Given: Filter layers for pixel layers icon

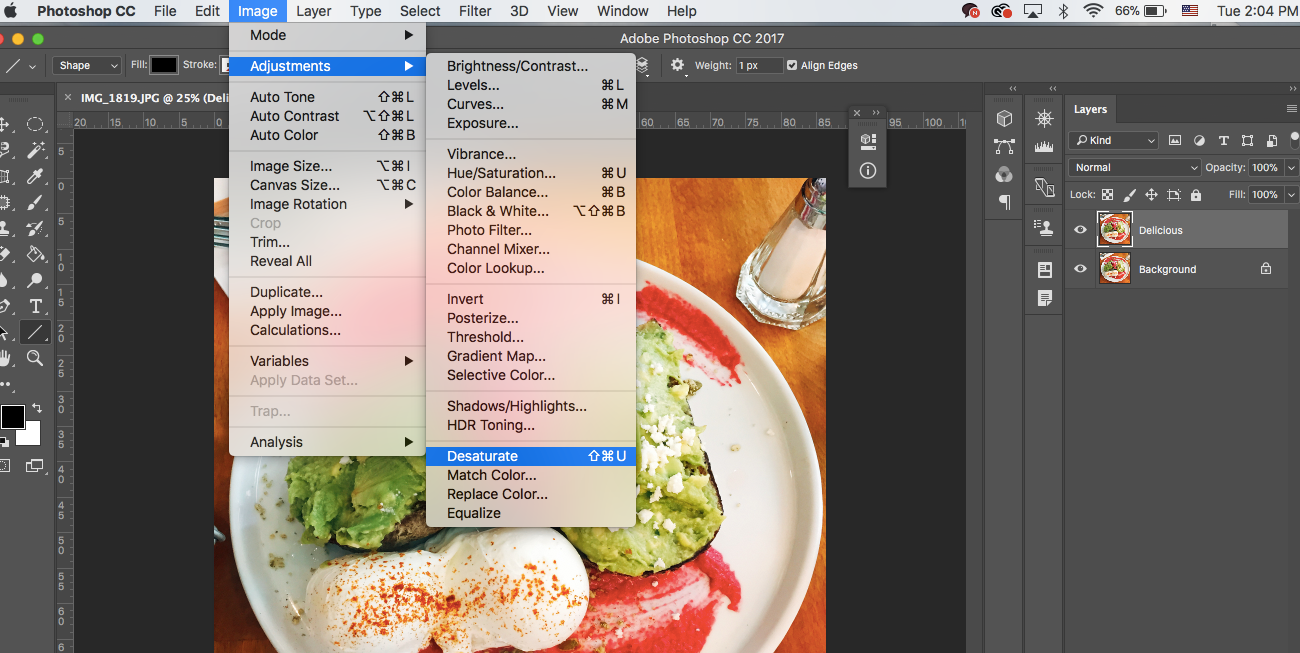Looking at the screenshot, I should tap(1175, 141).
